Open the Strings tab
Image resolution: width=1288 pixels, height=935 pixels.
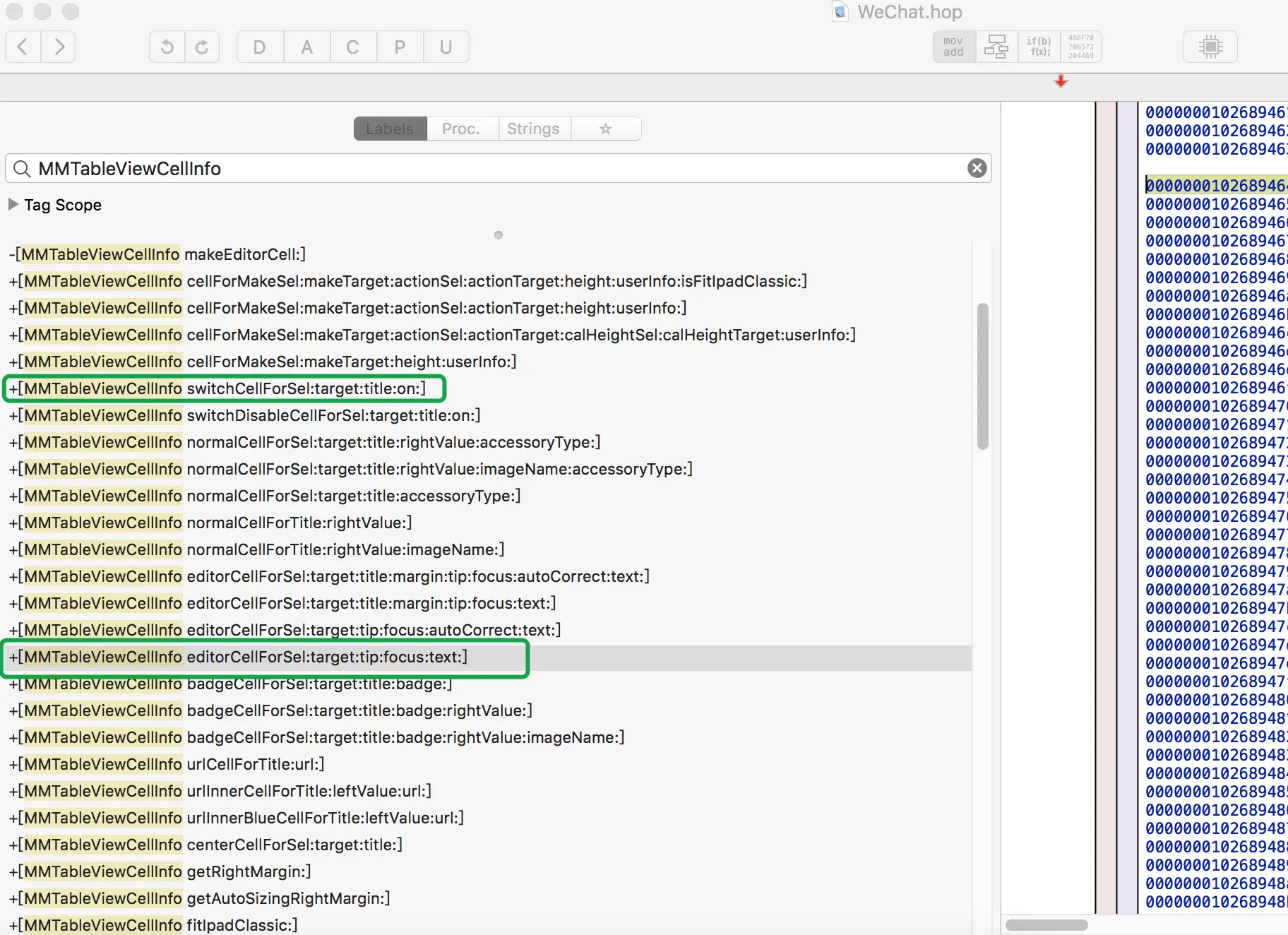pyautogui.click(x=533, y=129)
